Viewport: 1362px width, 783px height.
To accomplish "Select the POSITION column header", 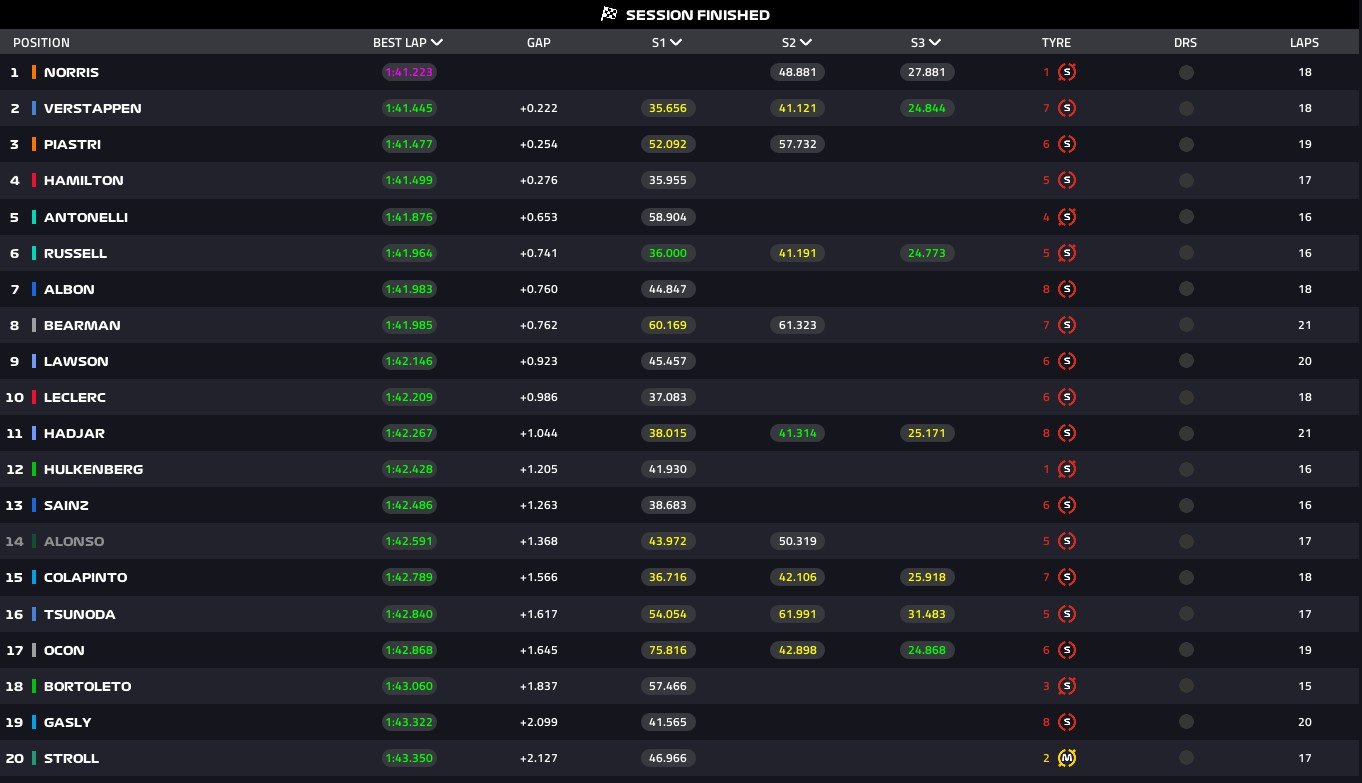I will (41, 42).
